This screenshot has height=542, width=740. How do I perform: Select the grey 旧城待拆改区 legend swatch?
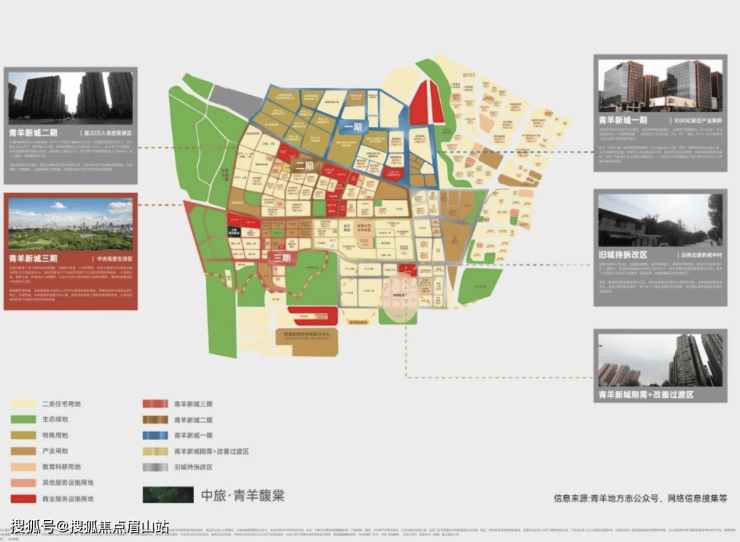157,466
